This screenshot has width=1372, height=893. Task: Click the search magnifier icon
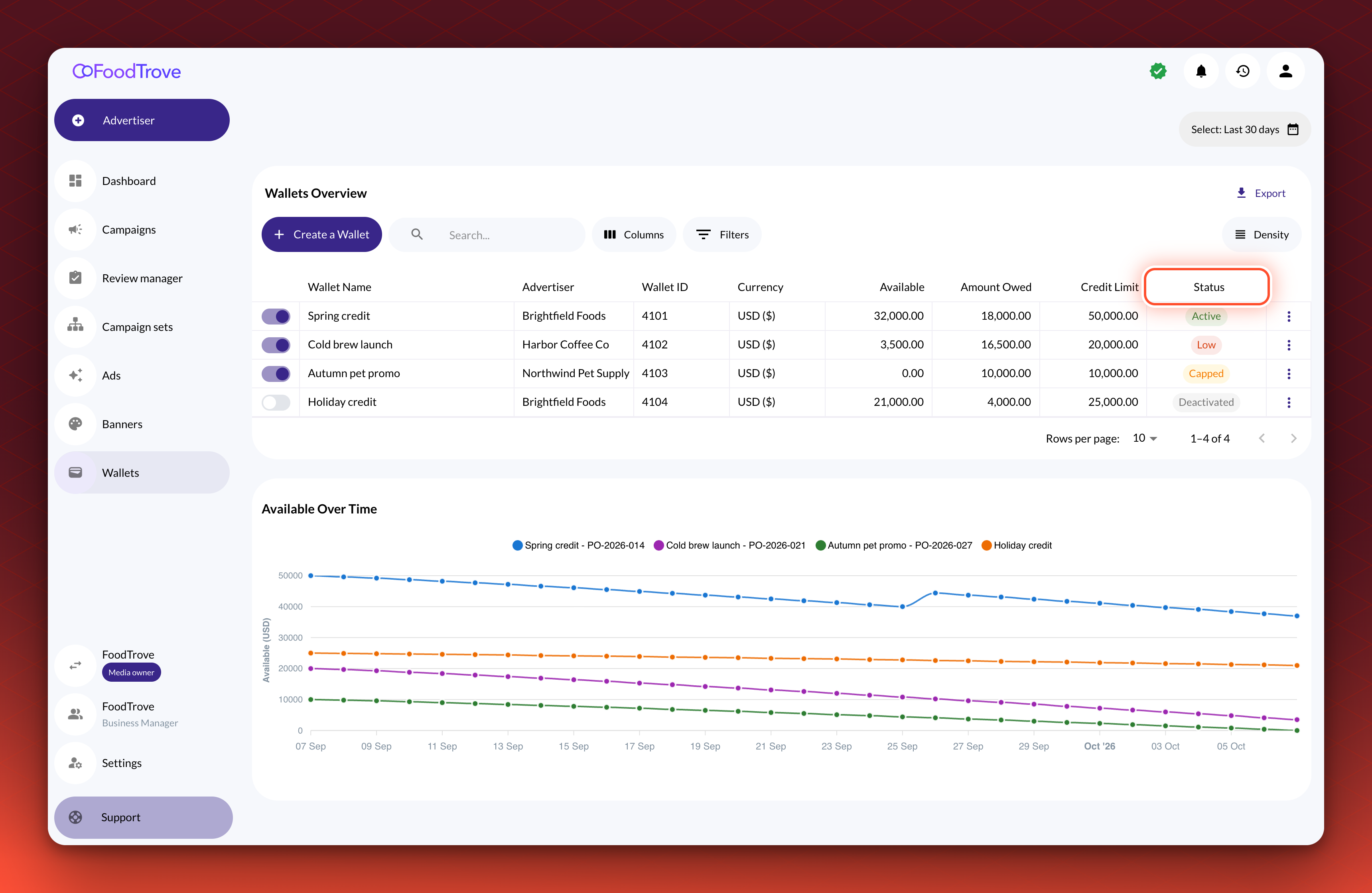point(417,234)
